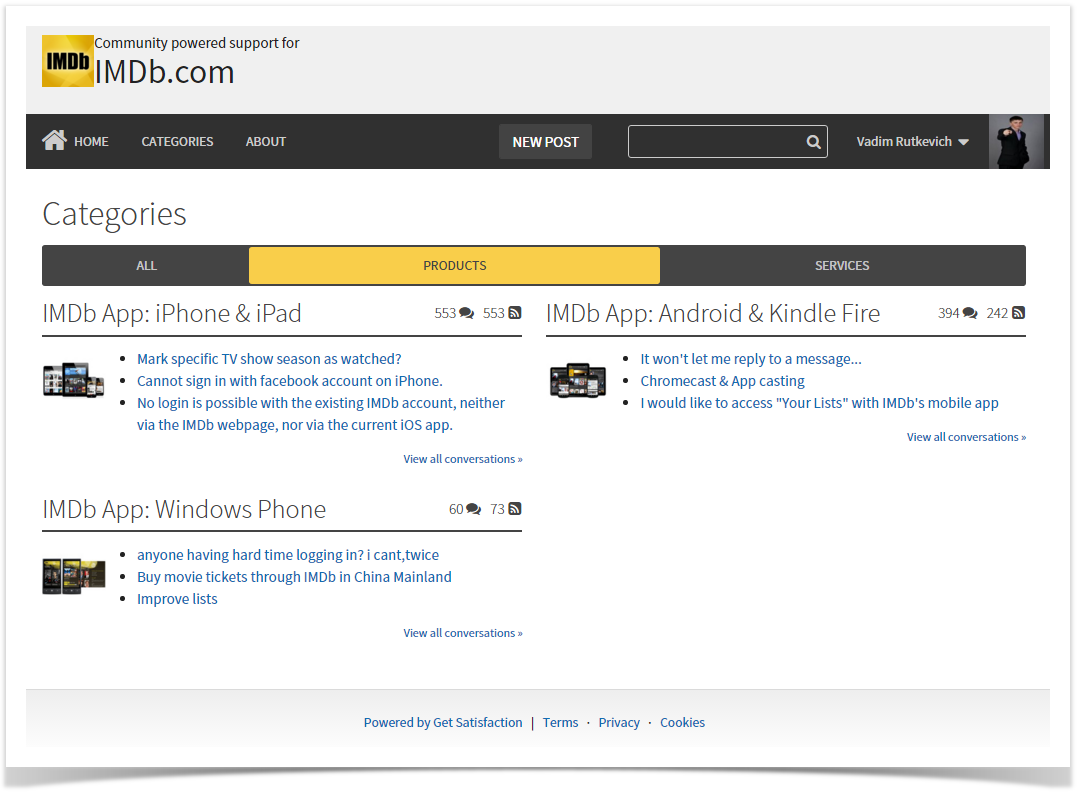
Task: Click Vadim Rutkevich profile avatar photo
Action: (1016, 142)
